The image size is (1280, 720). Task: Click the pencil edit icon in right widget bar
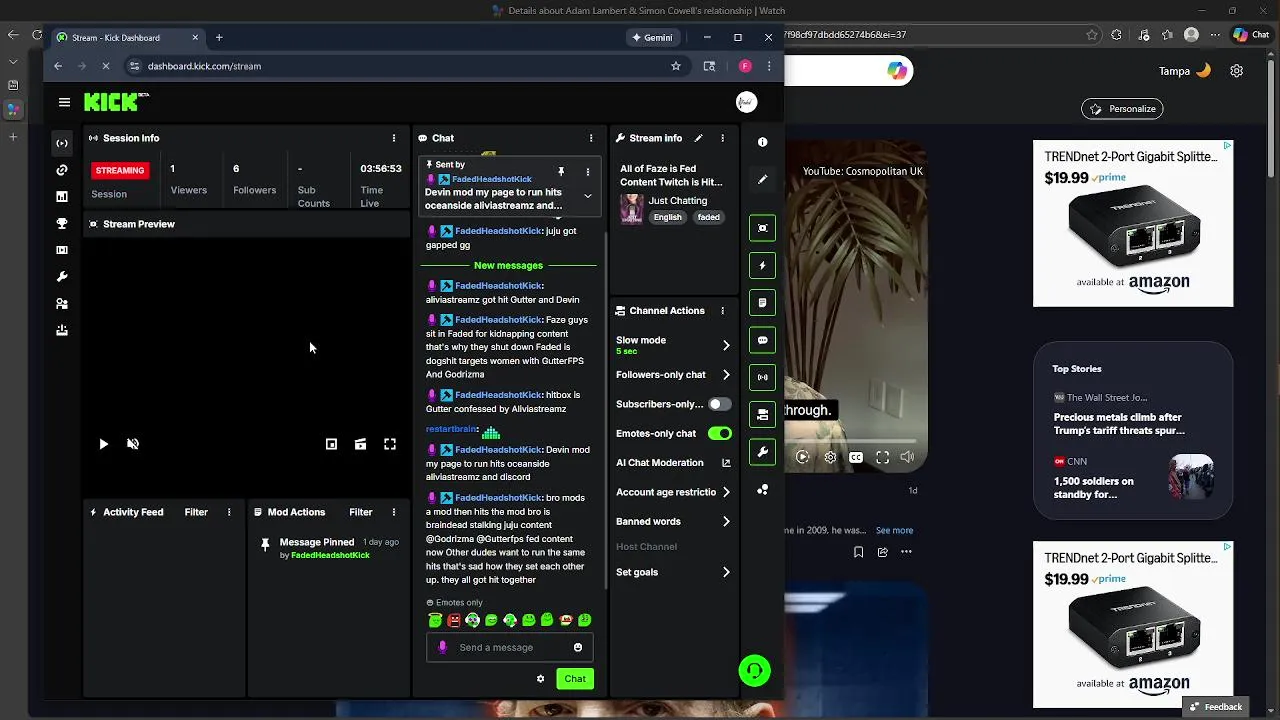pyautogui.click(x=762, y=180)
